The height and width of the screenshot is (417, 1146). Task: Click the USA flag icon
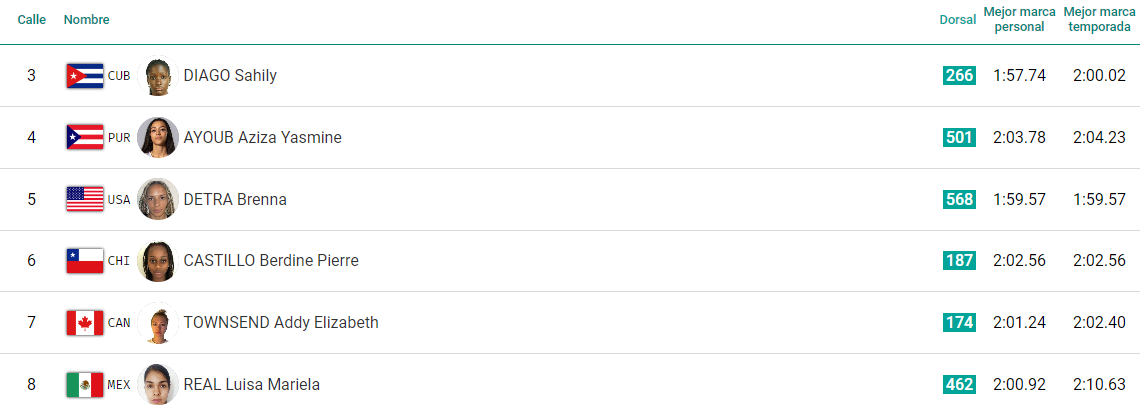(x=85, y=199)
